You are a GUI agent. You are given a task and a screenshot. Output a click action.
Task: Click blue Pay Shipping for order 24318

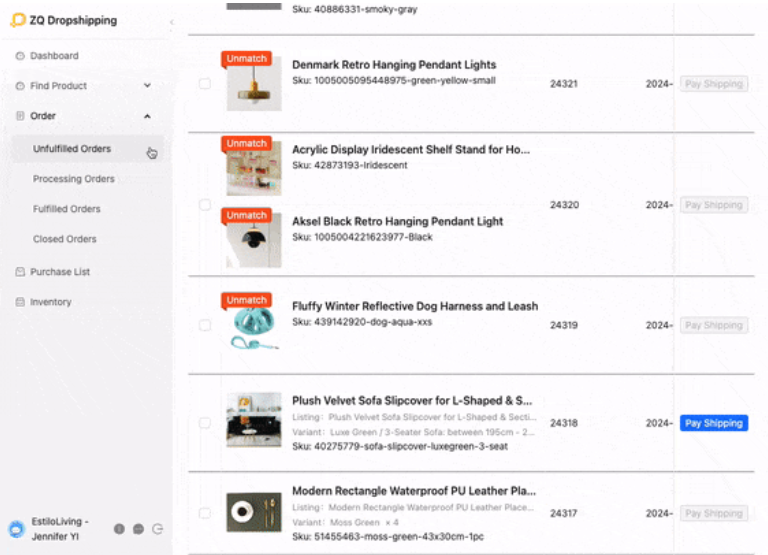(714, 423)
